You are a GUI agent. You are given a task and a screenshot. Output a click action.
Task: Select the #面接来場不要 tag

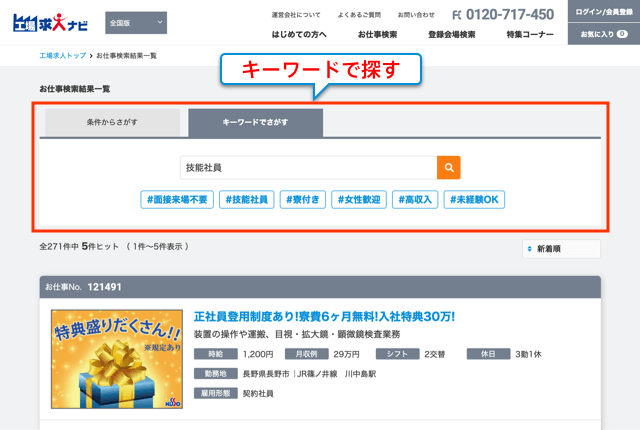tap(176, 199)
